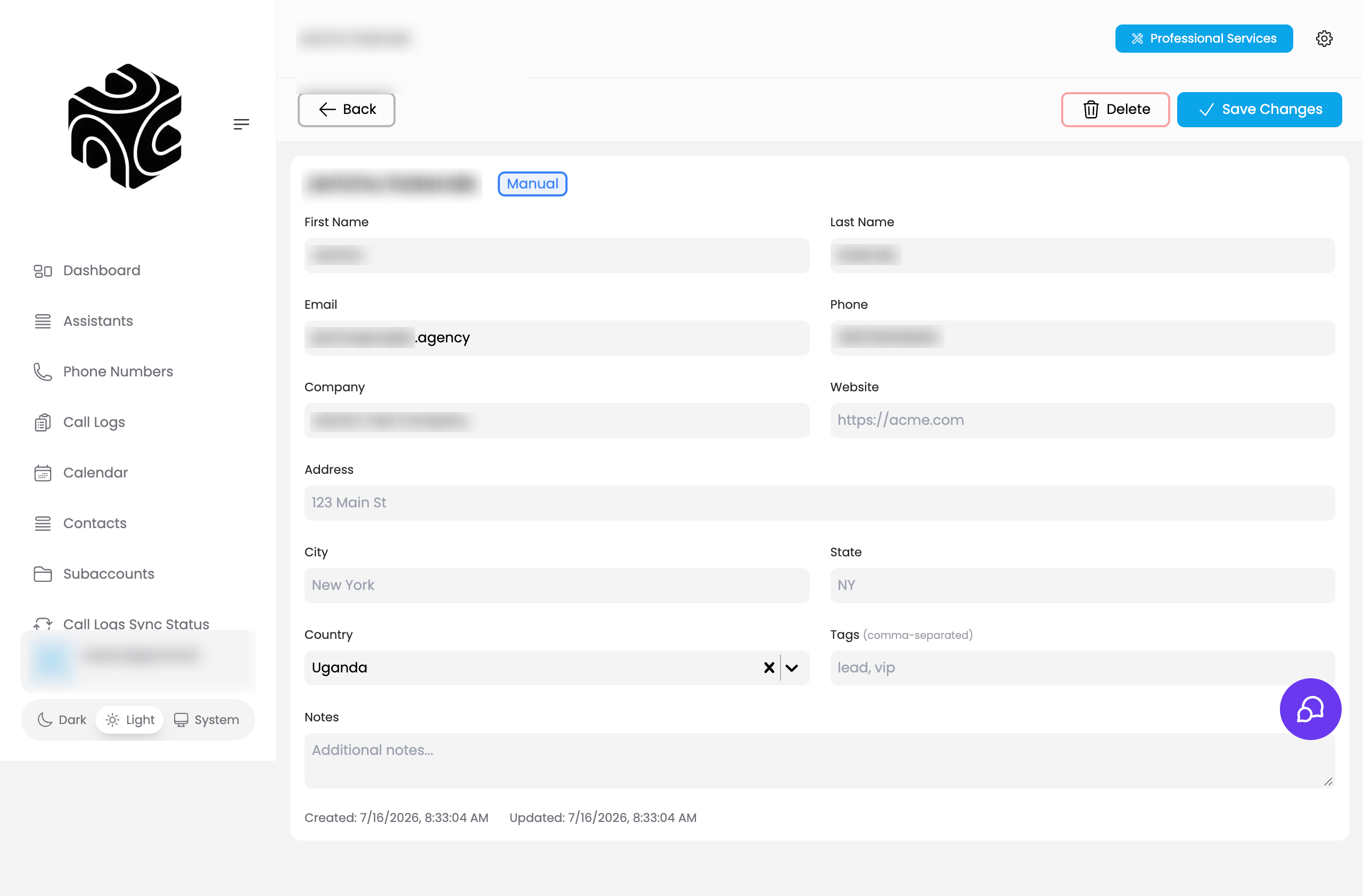Click the back arrow icon
1363x896 pixels.
(327, 109)
